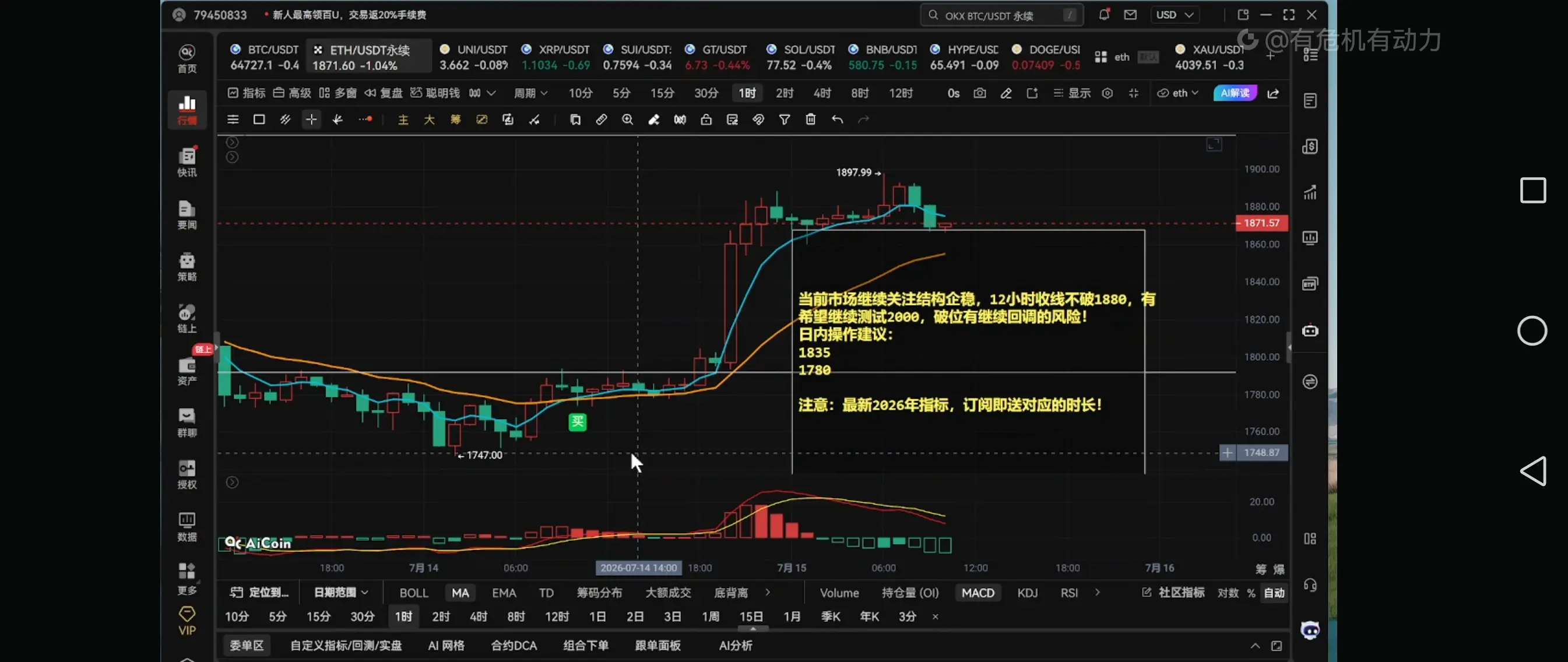
Task: Select the rectangle drawing tool
Action: click(259, 119)
